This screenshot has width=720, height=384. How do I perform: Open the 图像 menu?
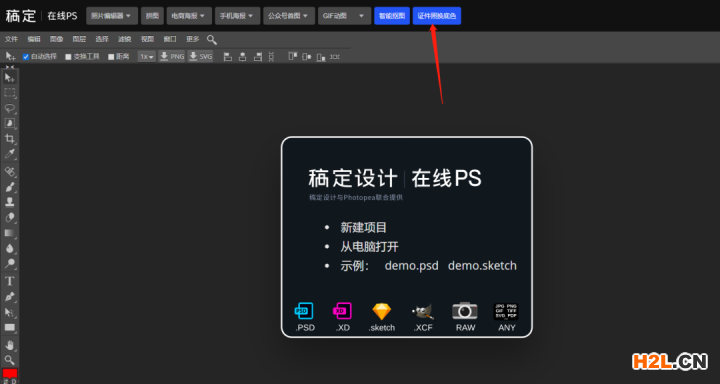(x=56, y=40)
